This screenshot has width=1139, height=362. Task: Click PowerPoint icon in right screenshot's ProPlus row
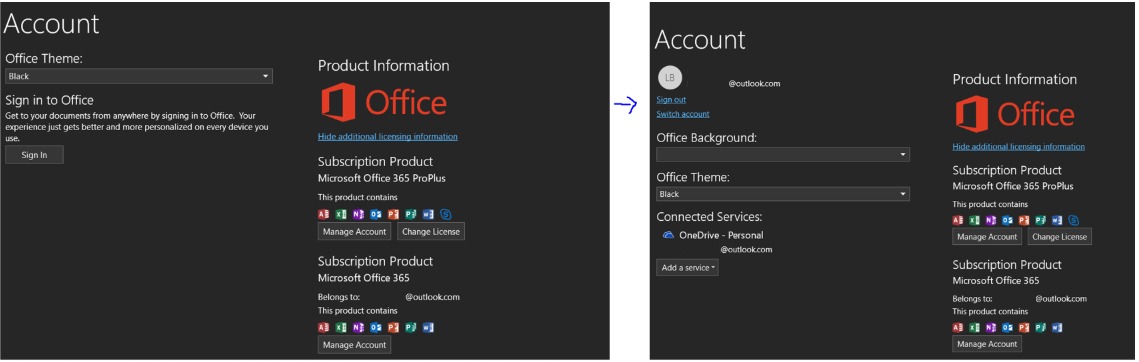1024,220
